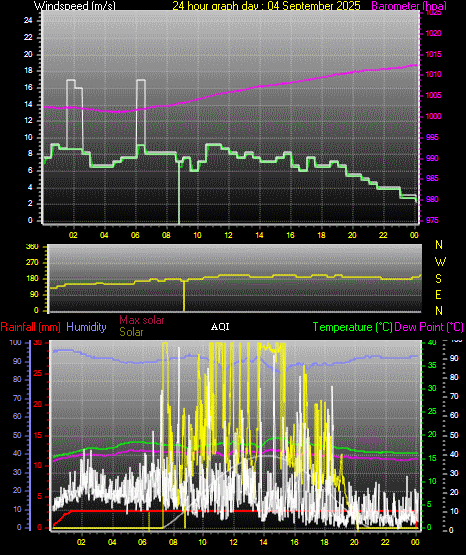The image size is (466, 555).
Task: Click the "14" value on the windspeed axis
Action: click(x=28, y=104)
